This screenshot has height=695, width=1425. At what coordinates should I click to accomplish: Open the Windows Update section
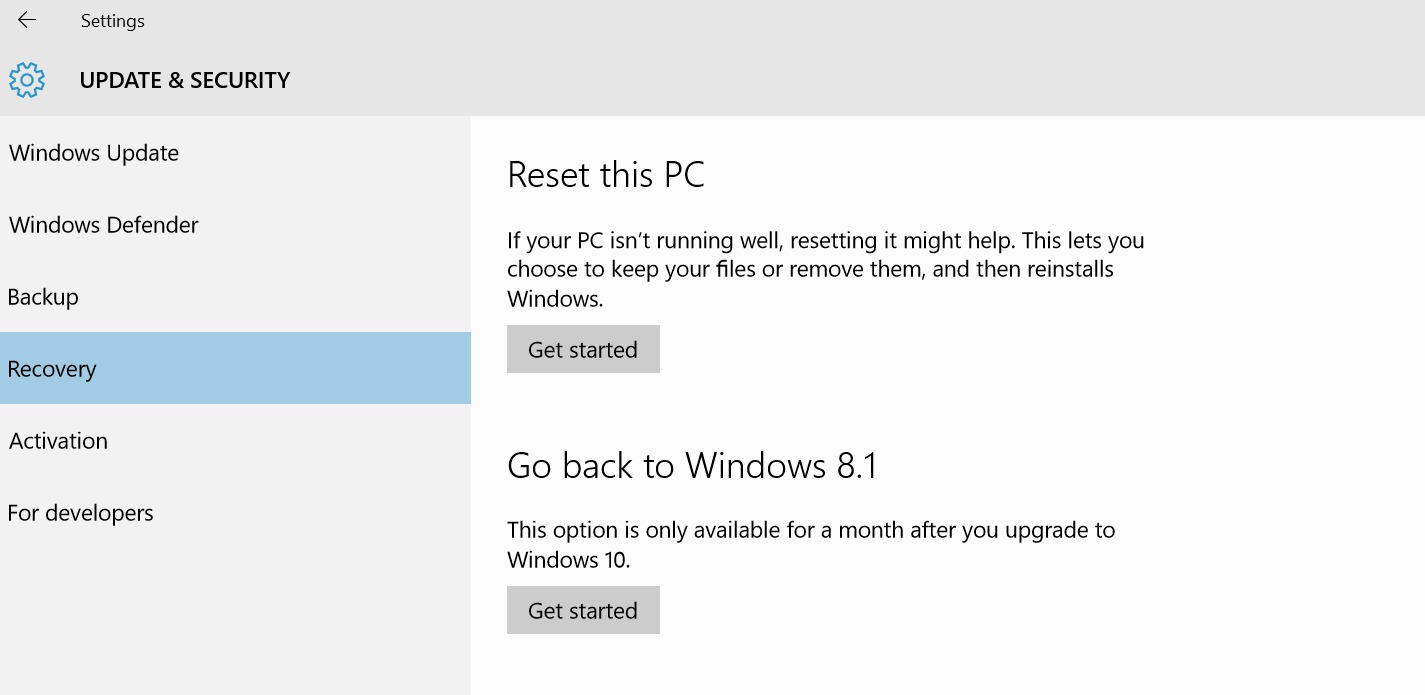94,153
